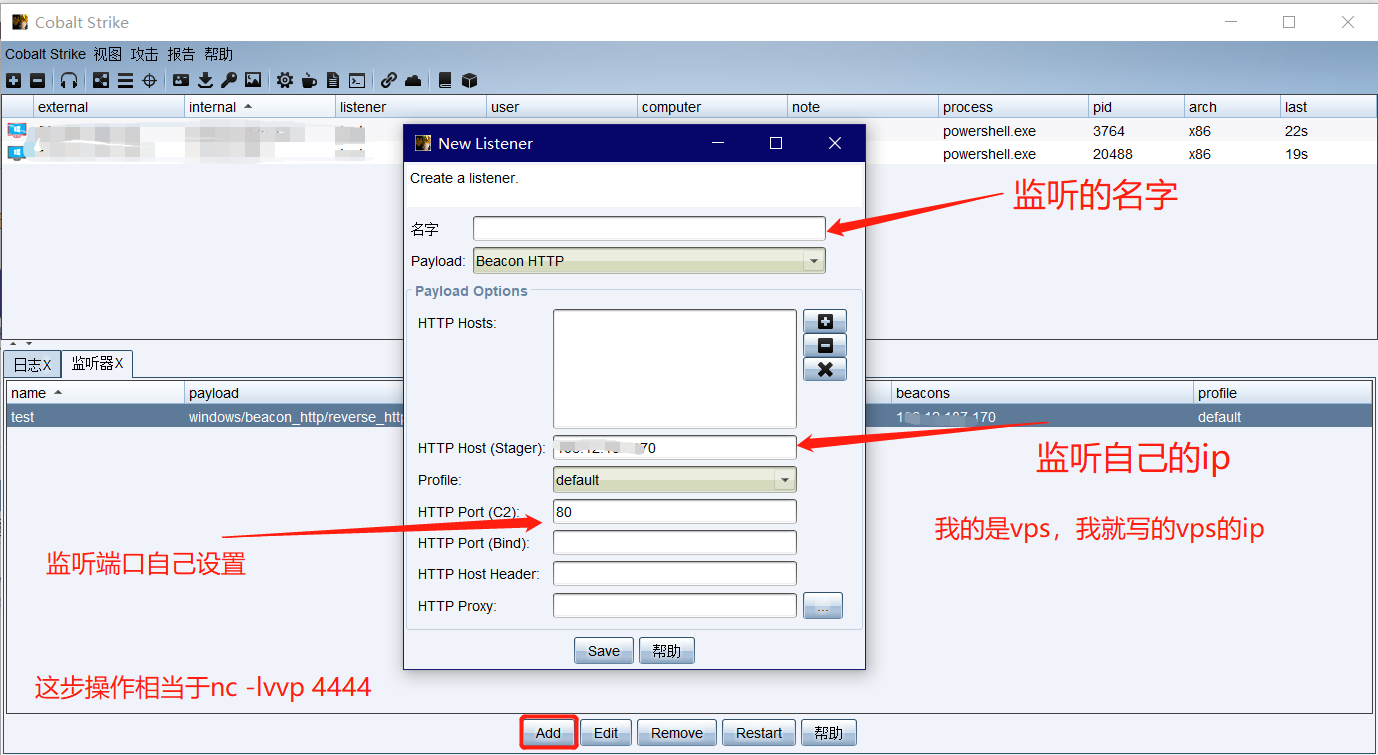1378x755 pixels.
Task: Click the cube about icon
Action: coord(469,80)
